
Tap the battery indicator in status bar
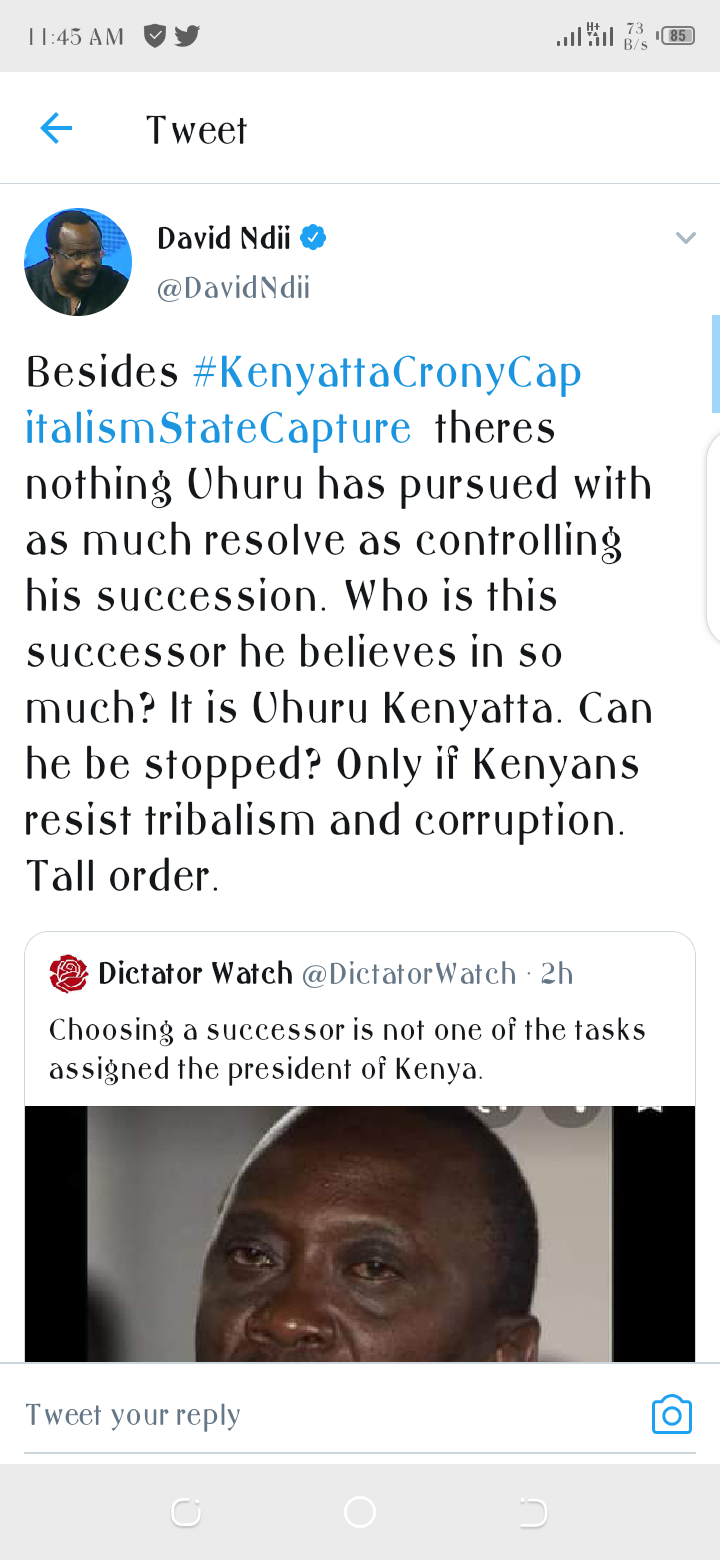pyautogui.click(x=677, y=36)
